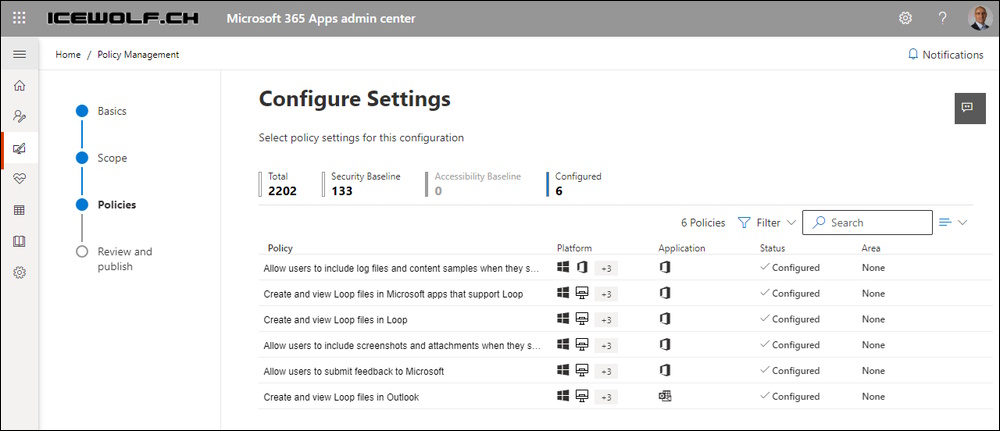Open the sidebar settings gear icon
Viewport: 1000px width, 431px height.
19,273
